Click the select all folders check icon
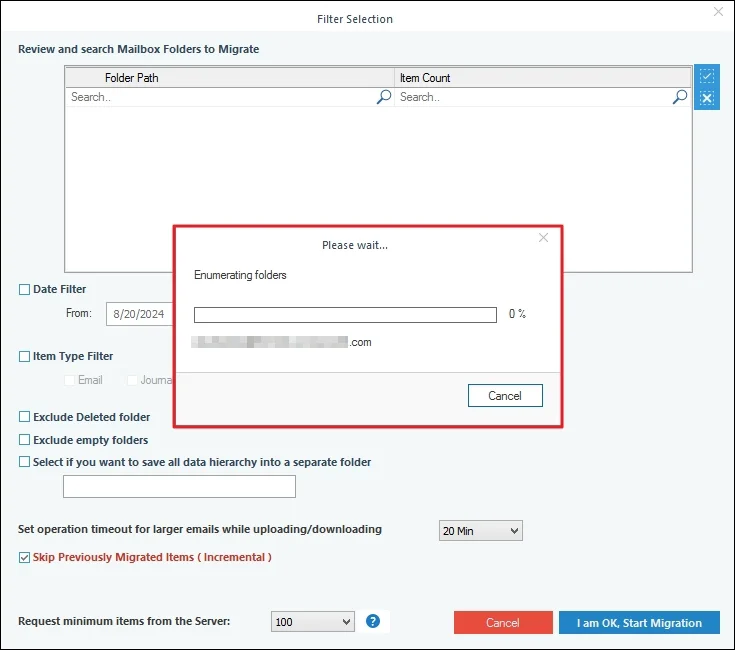 coord(707,76)
